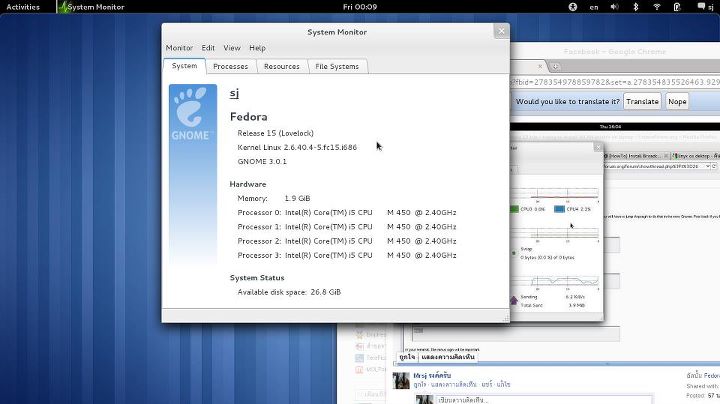Open the Monitor menu
This screenshot has width=720, height=404.
179,48
